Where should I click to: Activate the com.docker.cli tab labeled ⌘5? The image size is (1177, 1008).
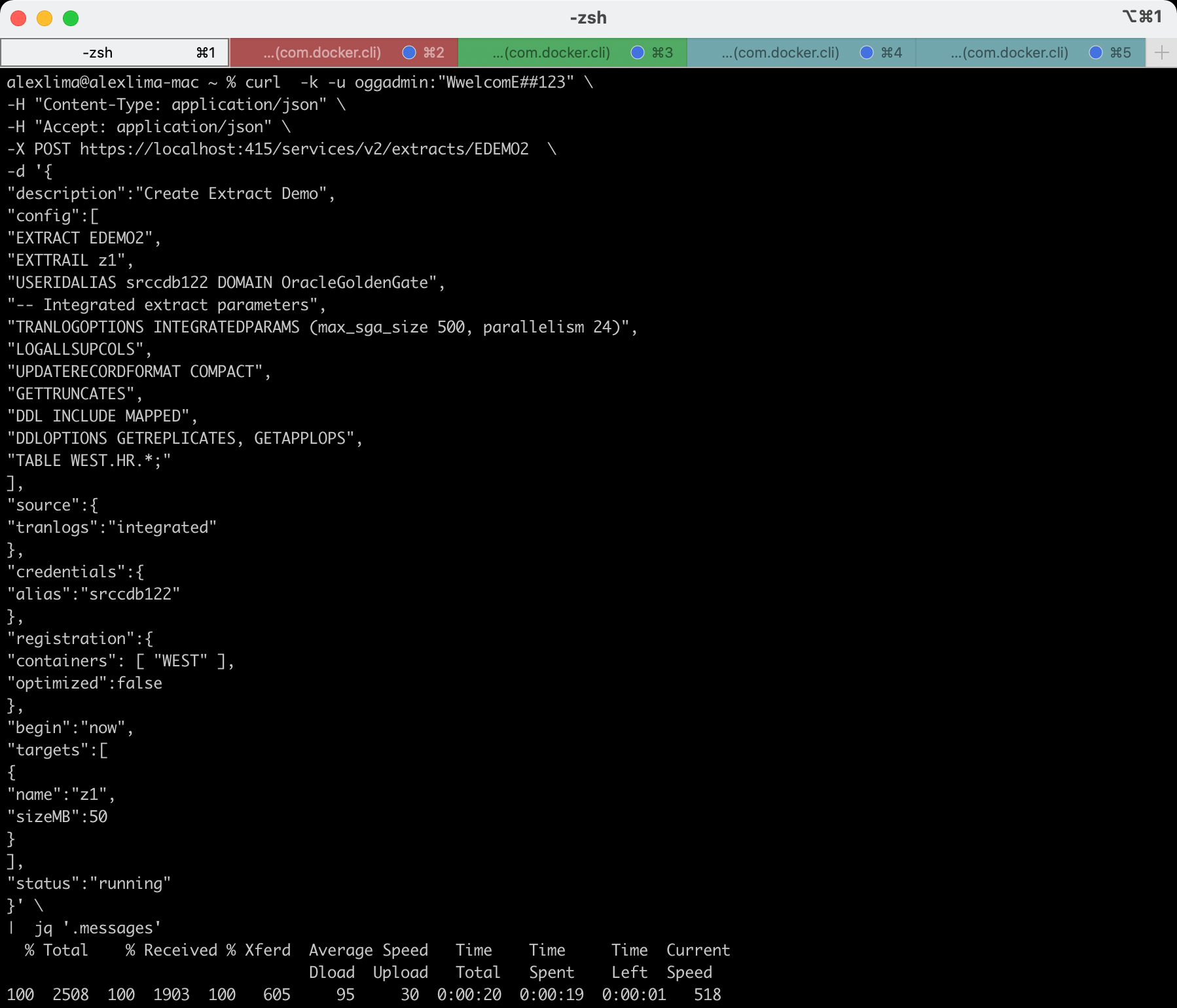point(1009,52)
